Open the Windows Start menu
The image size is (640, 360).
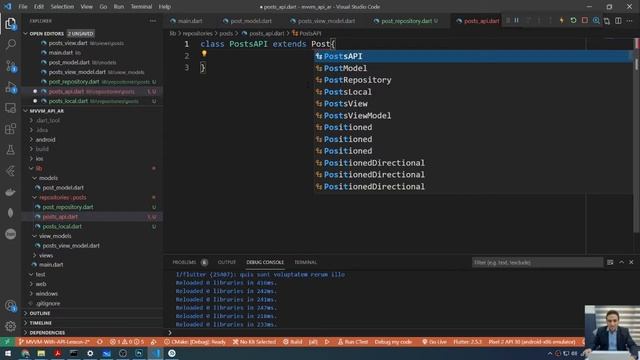[x=8, y=353]
